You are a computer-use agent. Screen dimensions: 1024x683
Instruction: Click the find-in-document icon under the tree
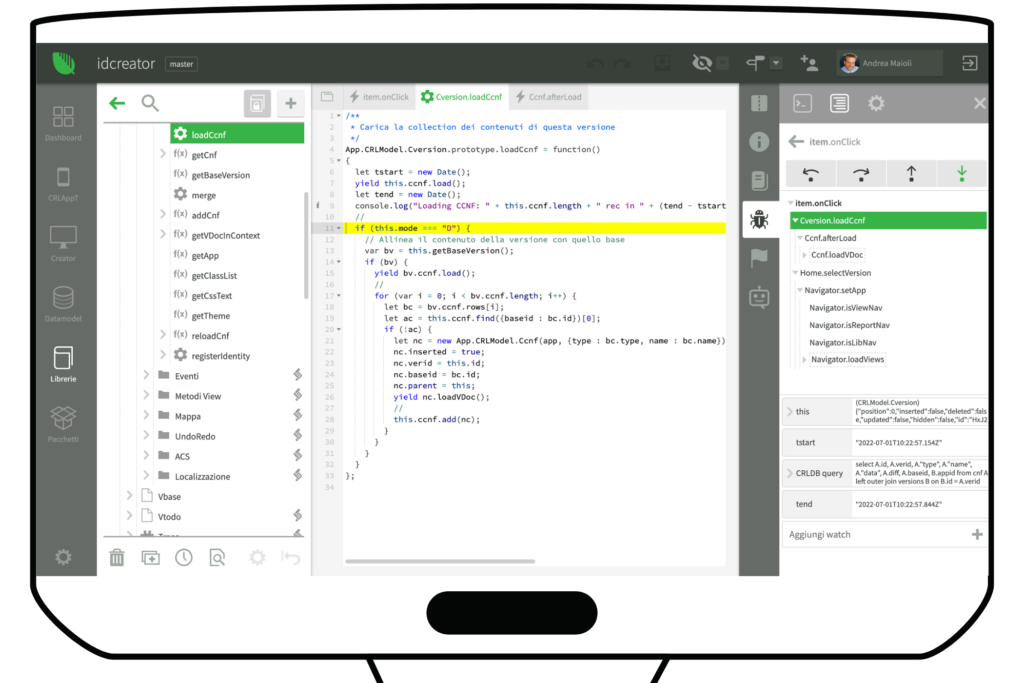pos(217,557)
